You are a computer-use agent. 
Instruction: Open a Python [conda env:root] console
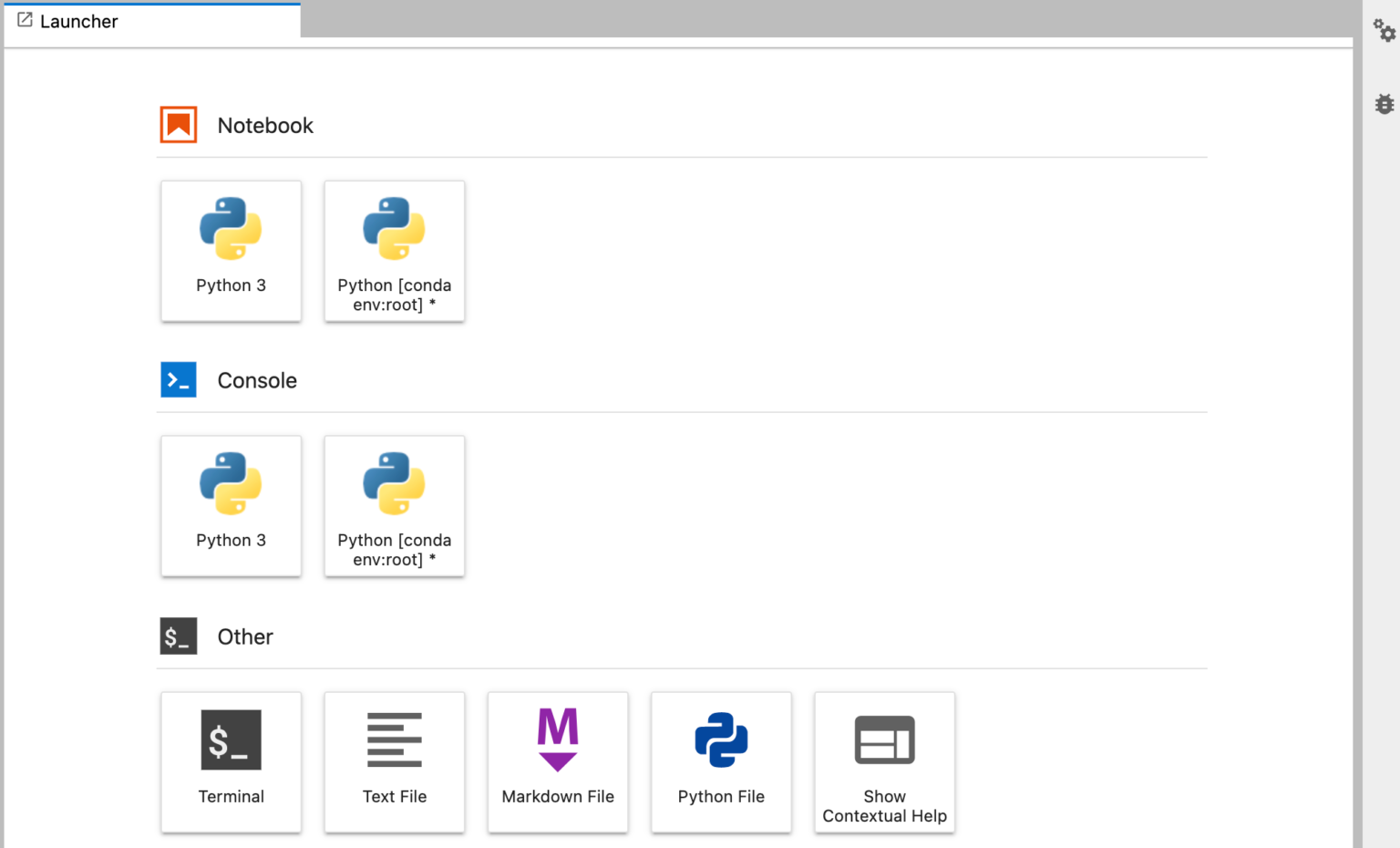394,506
